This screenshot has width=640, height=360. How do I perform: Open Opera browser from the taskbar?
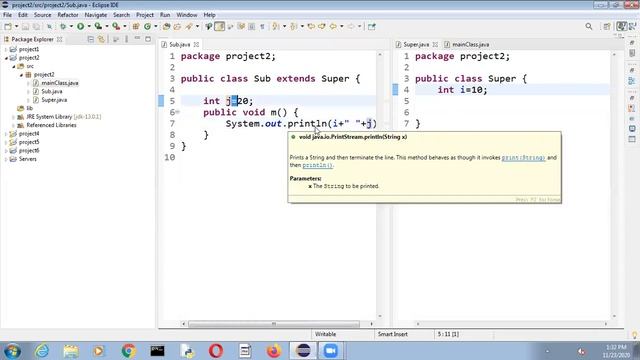tap(216, 351)
